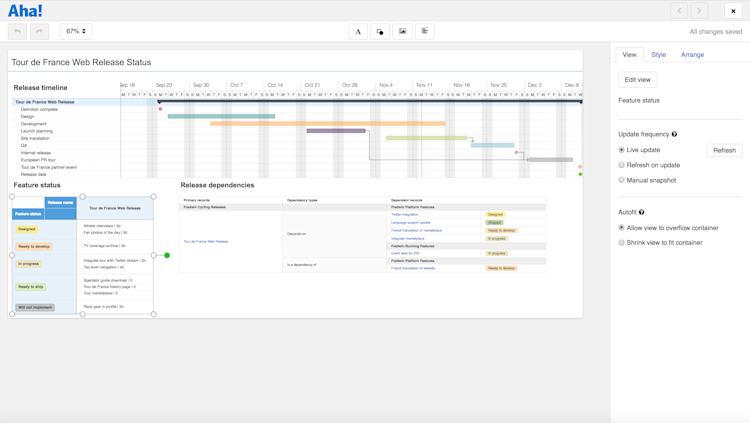Click the Site translation row label
The height and width of the screenshot is (423, 750).
[x=35, y=138]
